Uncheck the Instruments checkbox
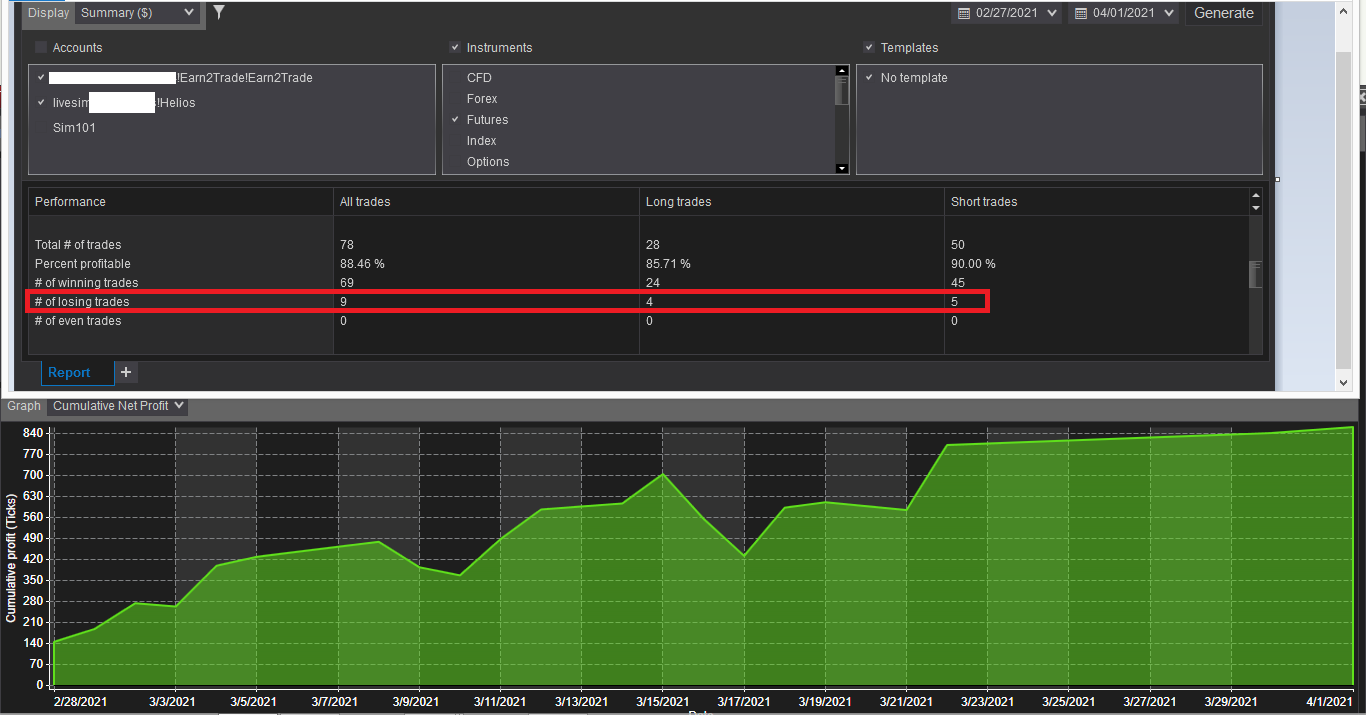 point(455,47)
